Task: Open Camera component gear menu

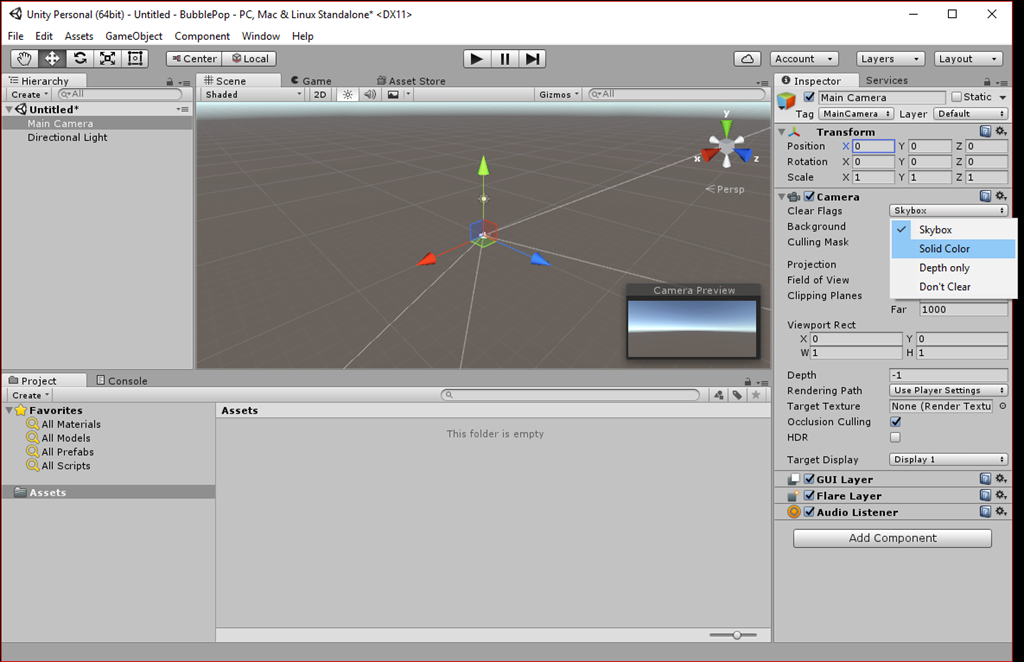Action: 1000,196
